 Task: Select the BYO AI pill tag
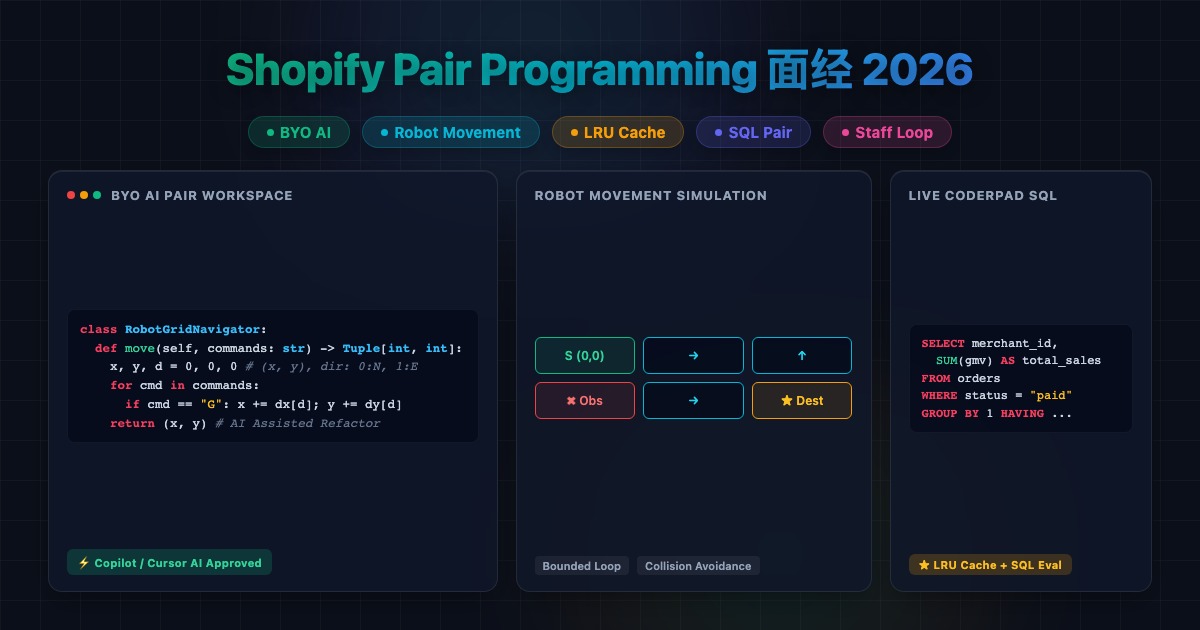(x=299, y=132)
